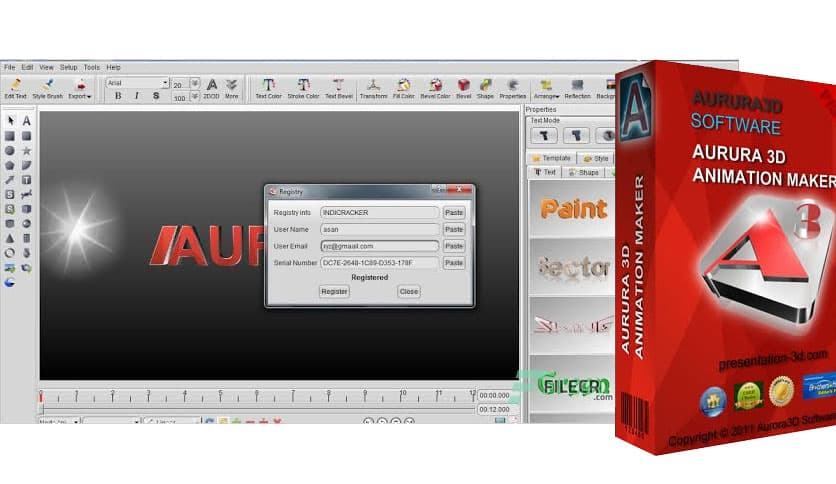
Task: Click the blue back arrow tool icon
Action: click(10, 283)
